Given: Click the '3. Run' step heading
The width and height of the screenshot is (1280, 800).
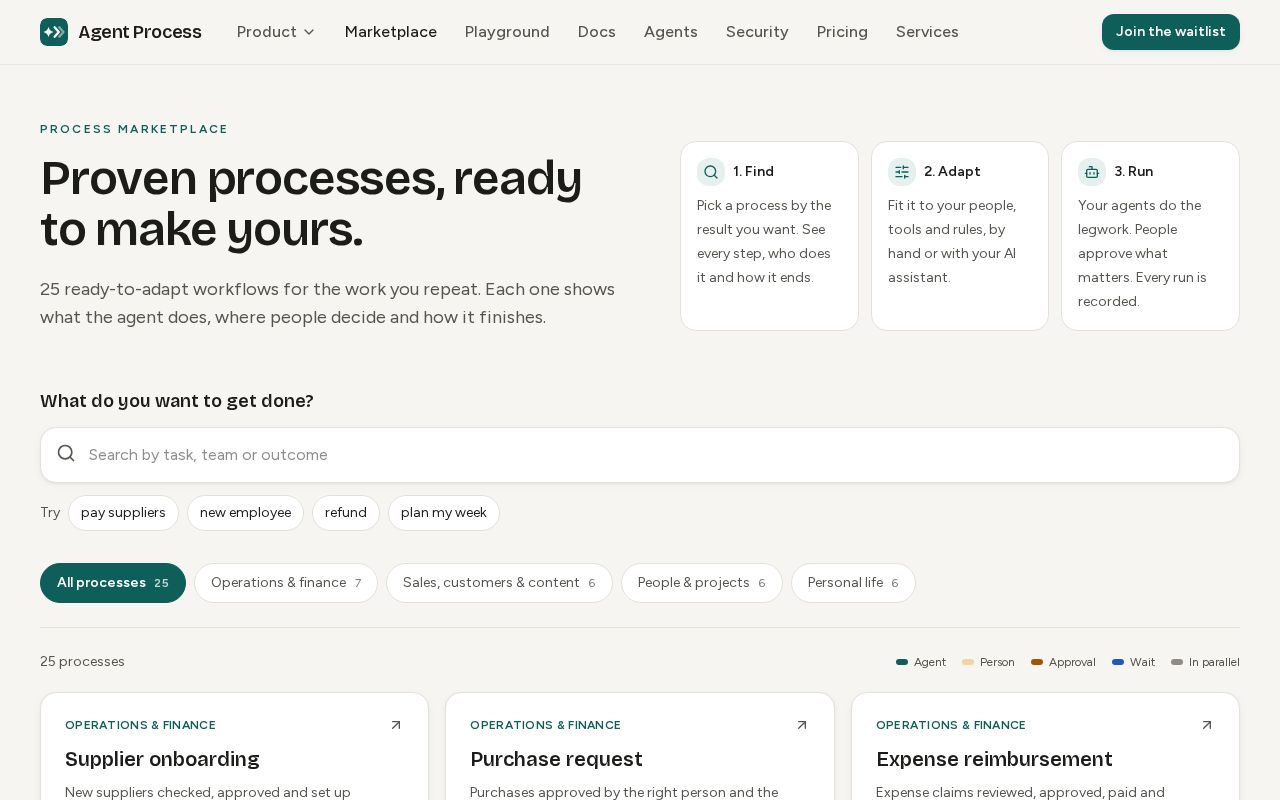Looking at the screenshot, I should [1134, 172].
